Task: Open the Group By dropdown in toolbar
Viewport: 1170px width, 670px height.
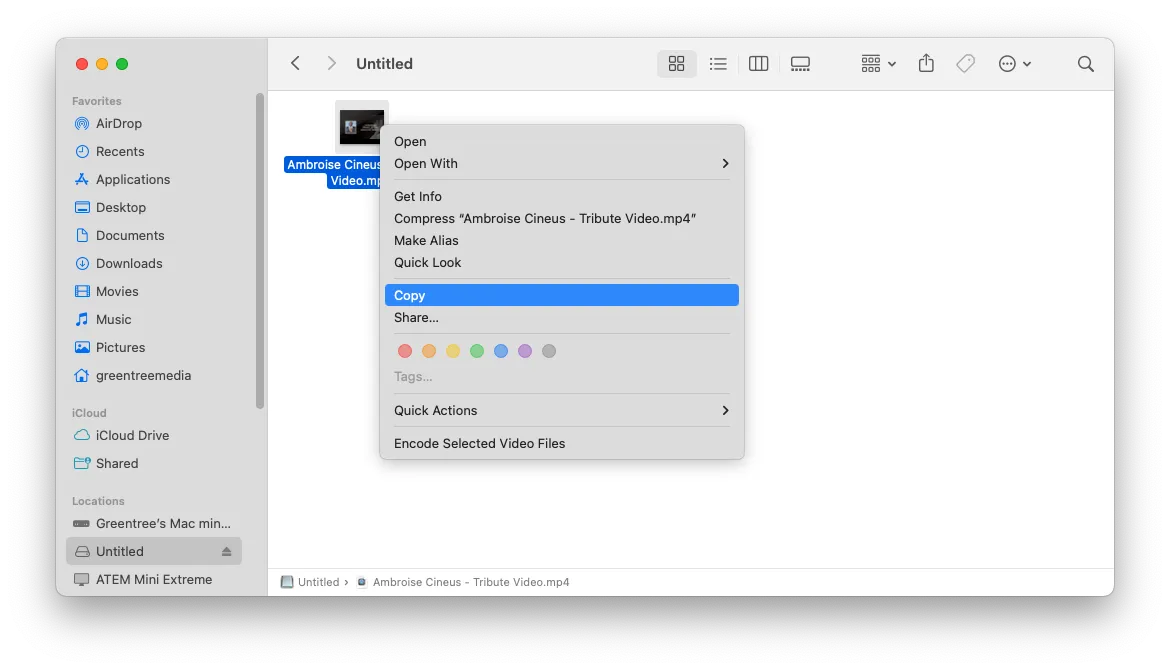Action: point(878,63)
